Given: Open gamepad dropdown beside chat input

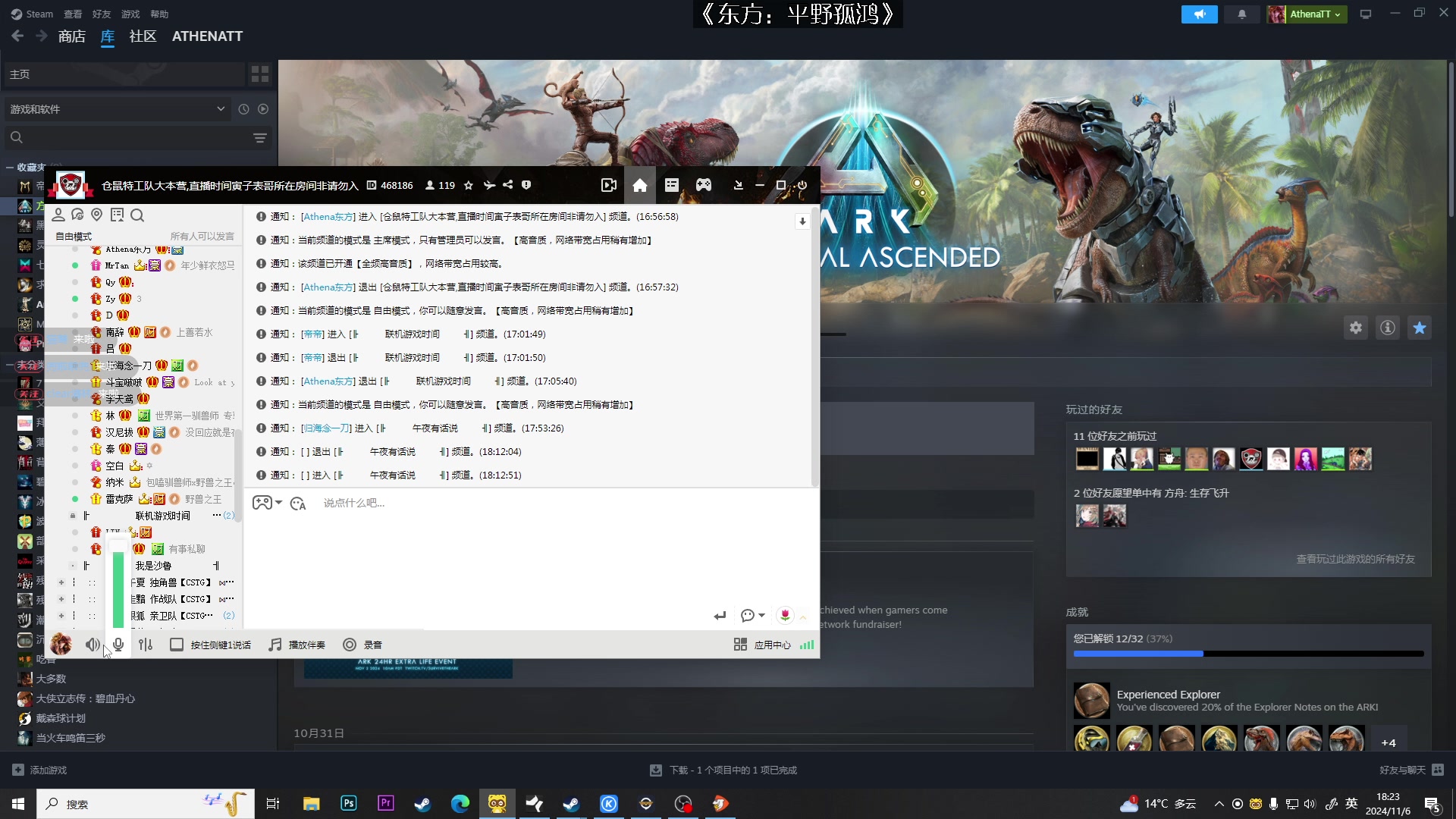Looking at the screenshot, I should [267, 503].
